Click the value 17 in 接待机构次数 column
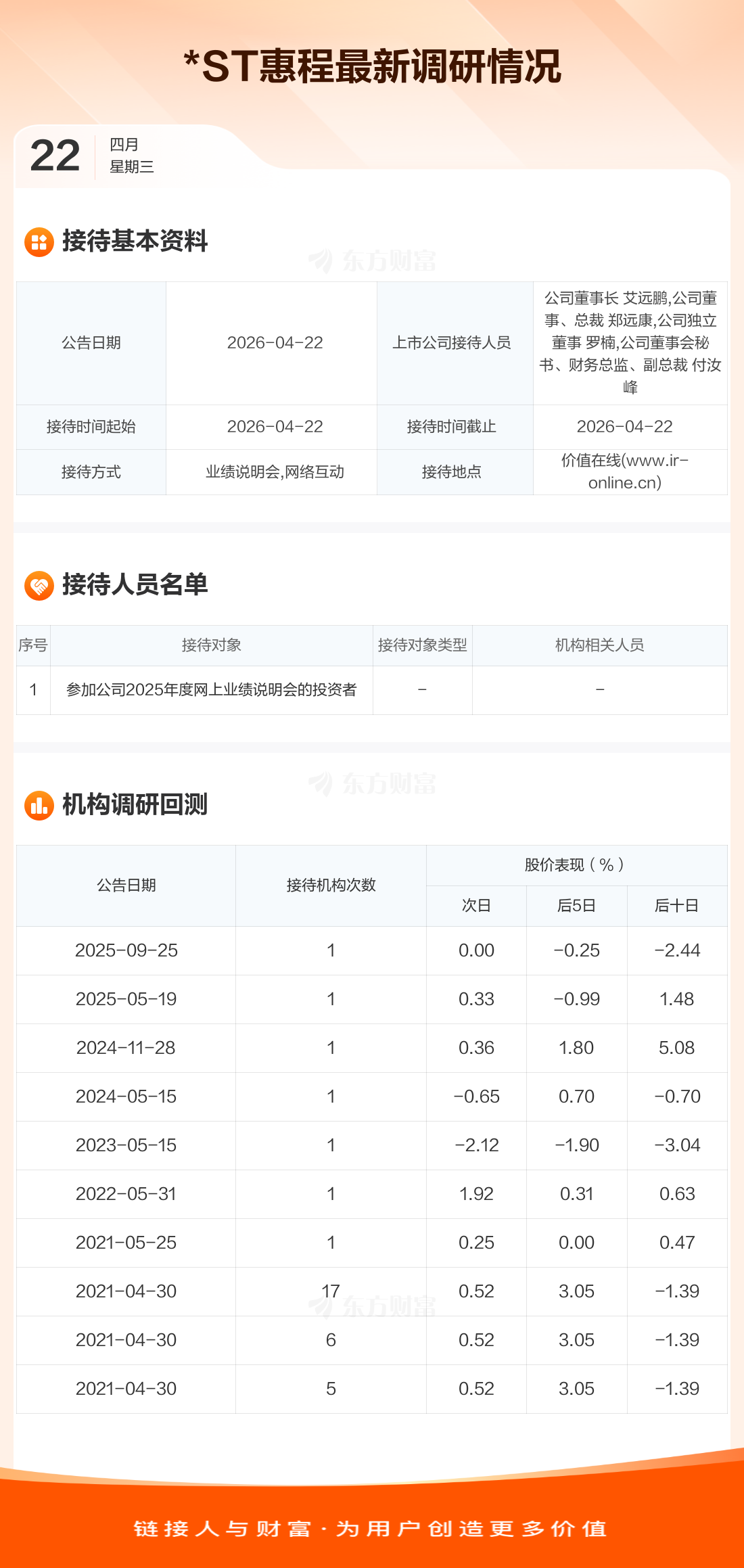 (331, 1291)
